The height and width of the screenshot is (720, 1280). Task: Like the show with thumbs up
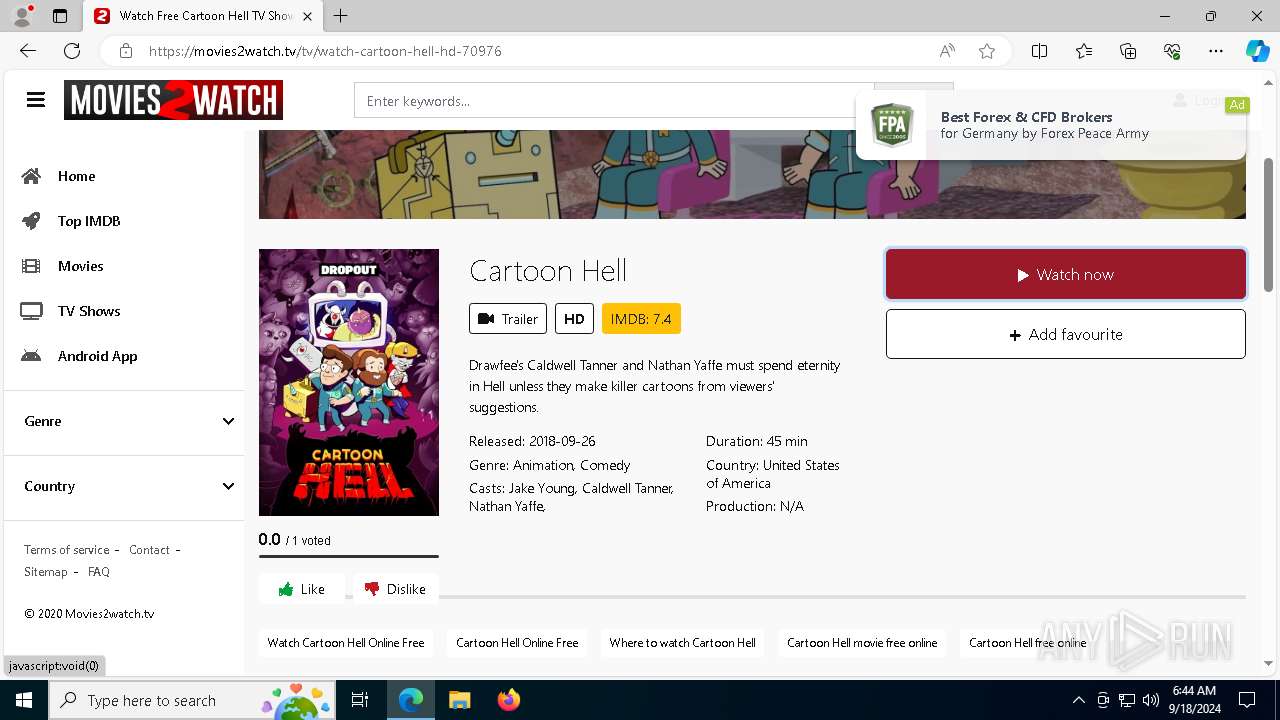tap(301, 589)
